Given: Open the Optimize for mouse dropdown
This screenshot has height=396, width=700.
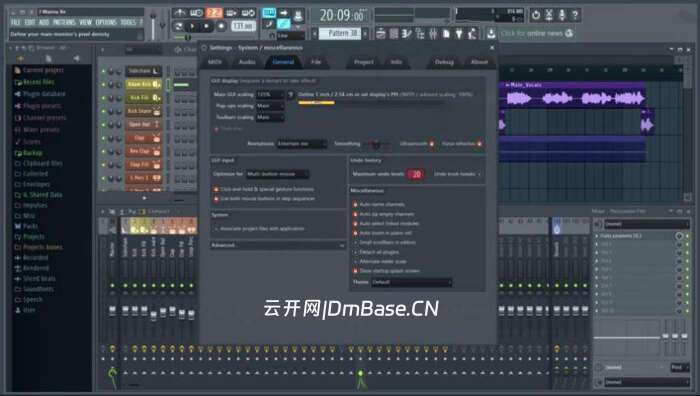Looking at the screenshot, I should [277, 174].
